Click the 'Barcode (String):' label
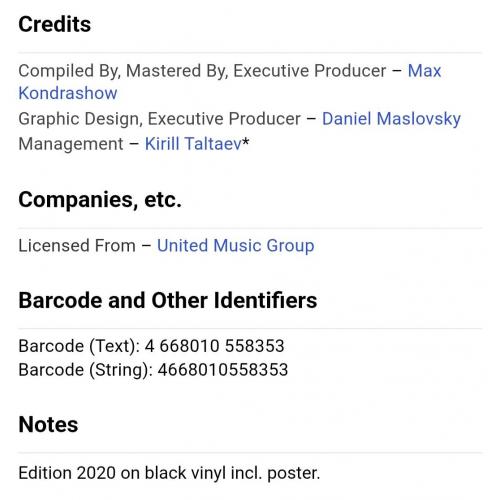Screen dimensions: 500x500 [x=86, y=370]
